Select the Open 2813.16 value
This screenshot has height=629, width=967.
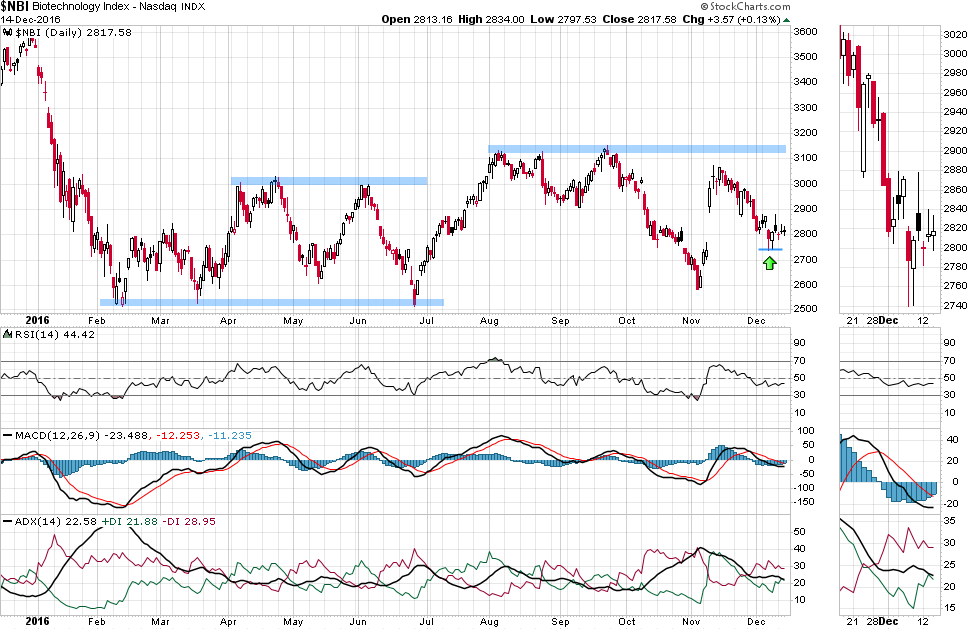417,19
